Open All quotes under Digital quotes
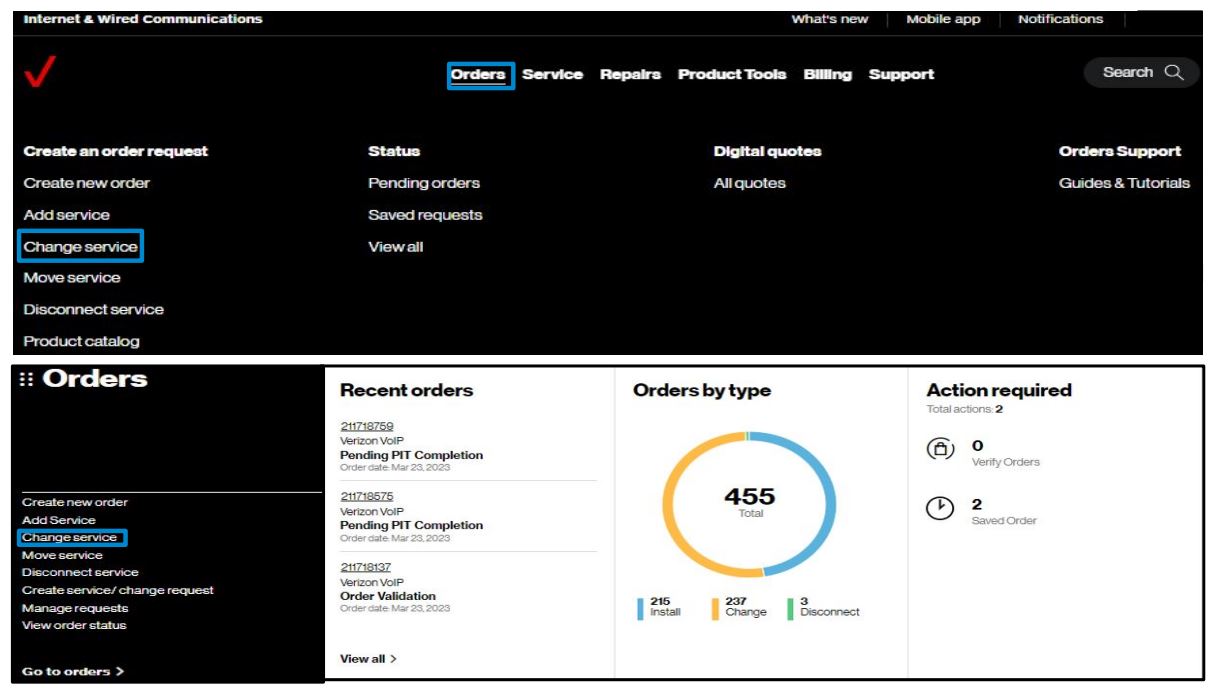This screenshot has height=692, width=1214. (750, 183)
